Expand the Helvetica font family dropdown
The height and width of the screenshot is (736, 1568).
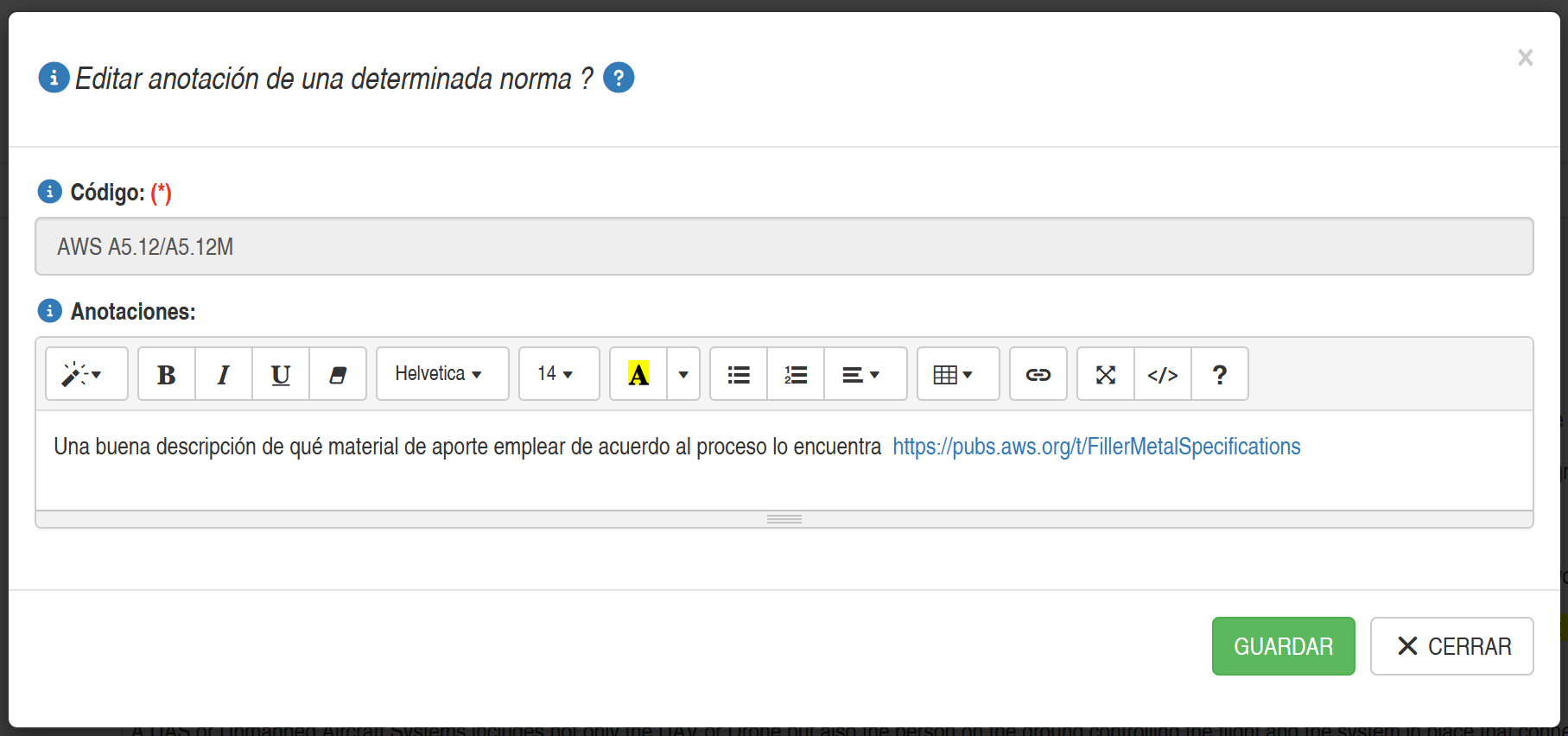[x=442, y=374]
